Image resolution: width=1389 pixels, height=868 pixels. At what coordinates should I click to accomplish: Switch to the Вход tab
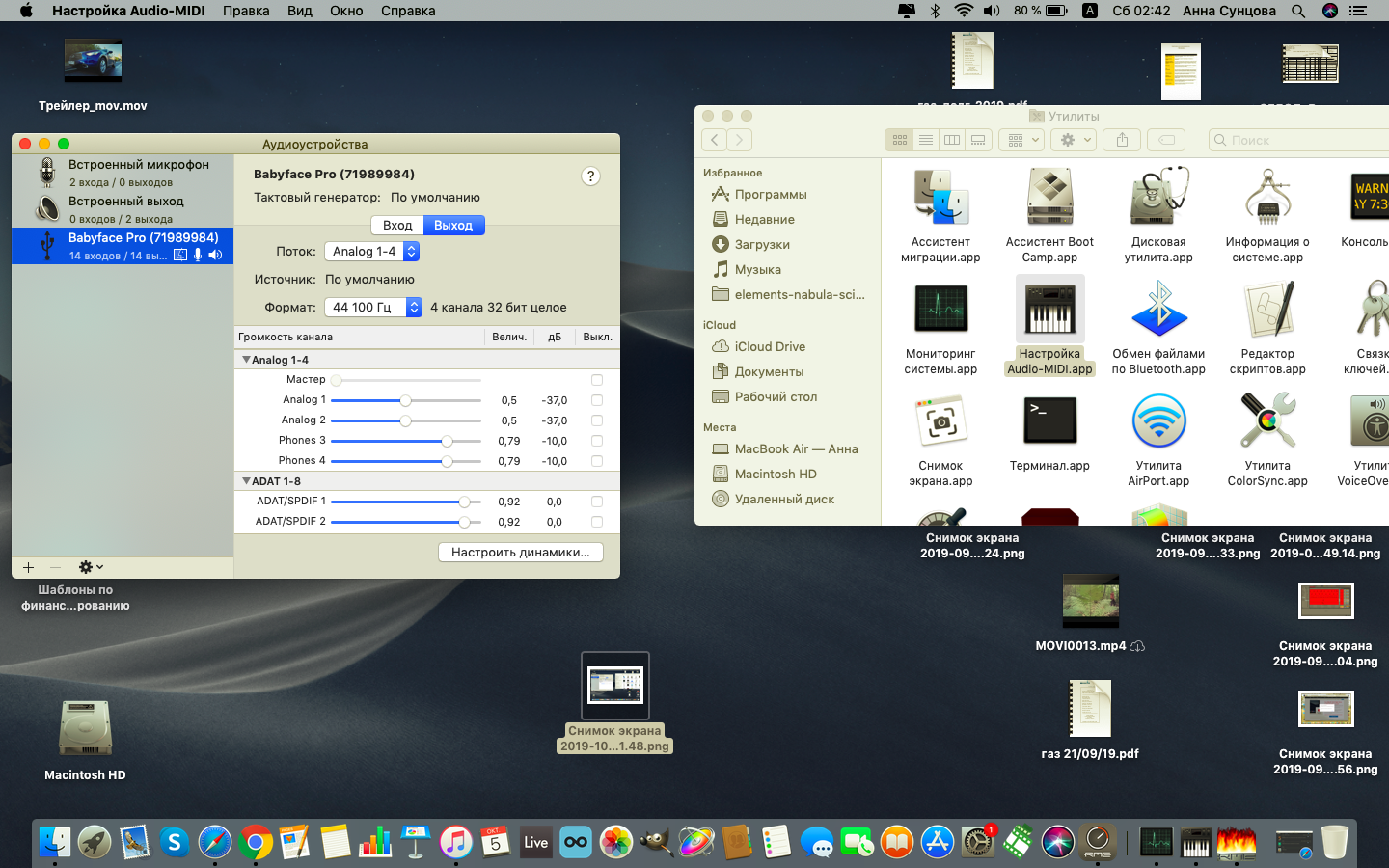(397, 225)
